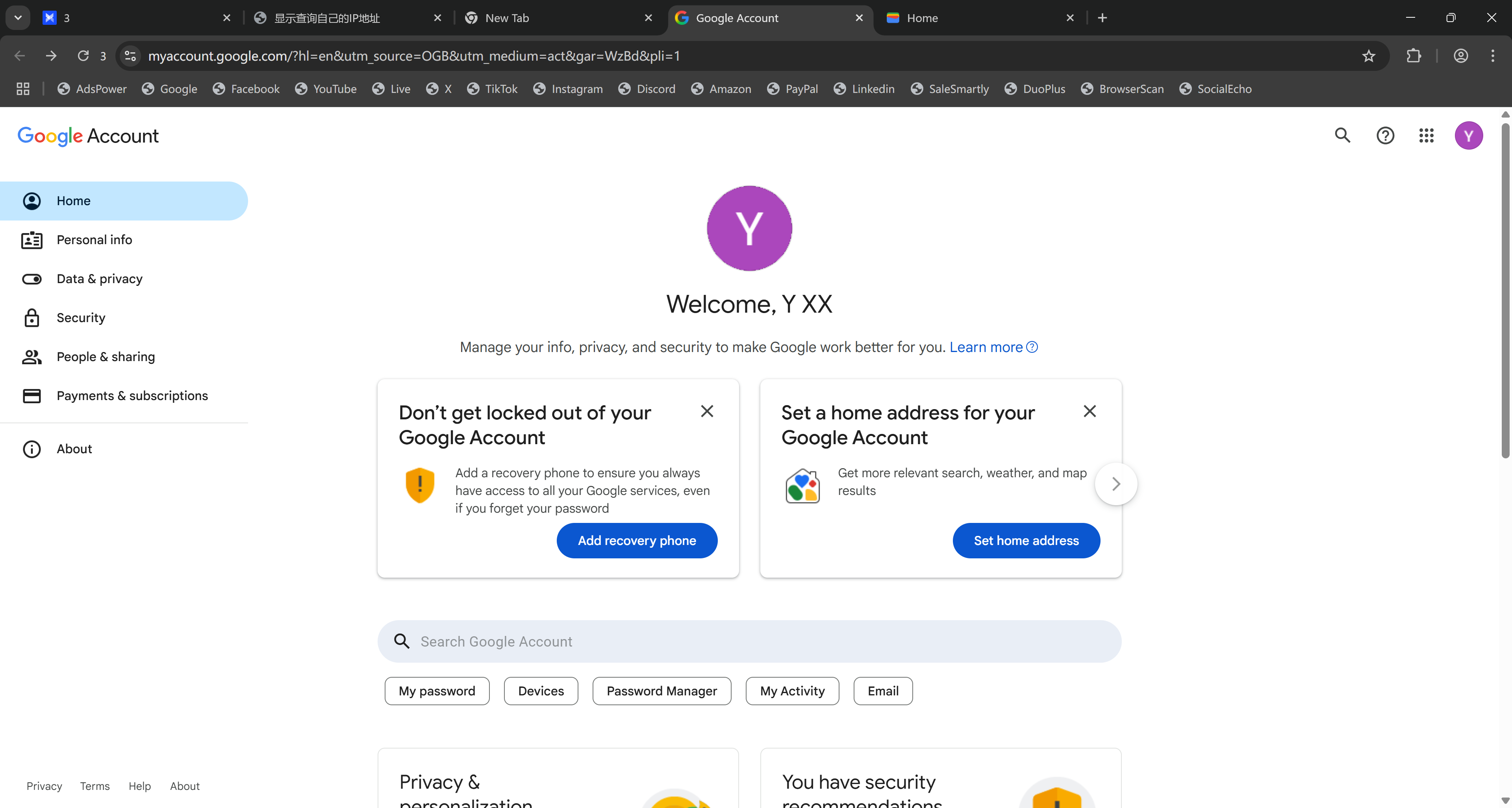Image resolution: width=1512 pixels, height=808 pixels.
Task: Open Live bookmark
Action: 391,89
